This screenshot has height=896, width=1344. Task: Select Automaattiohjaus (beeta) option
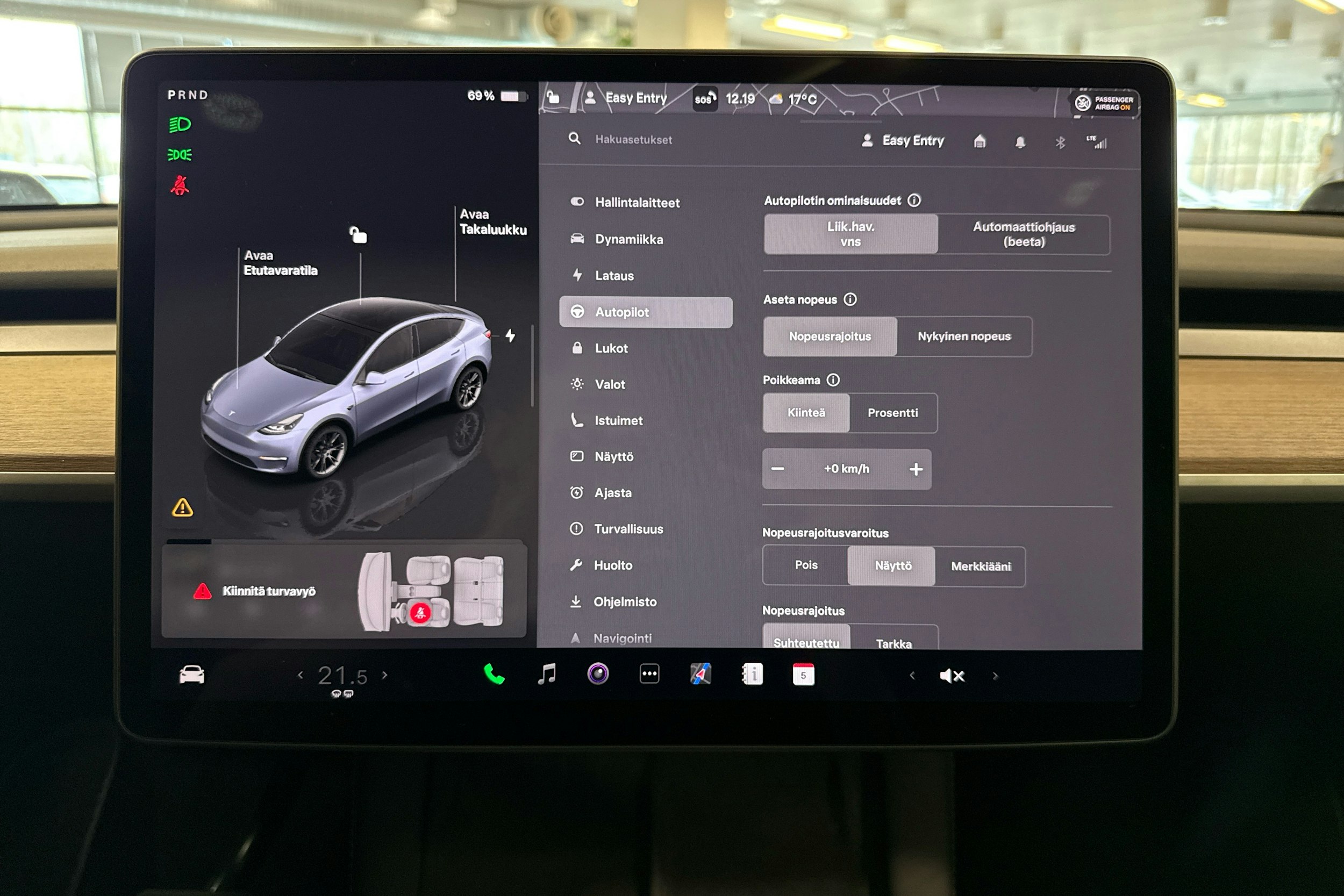[1024, 234]
